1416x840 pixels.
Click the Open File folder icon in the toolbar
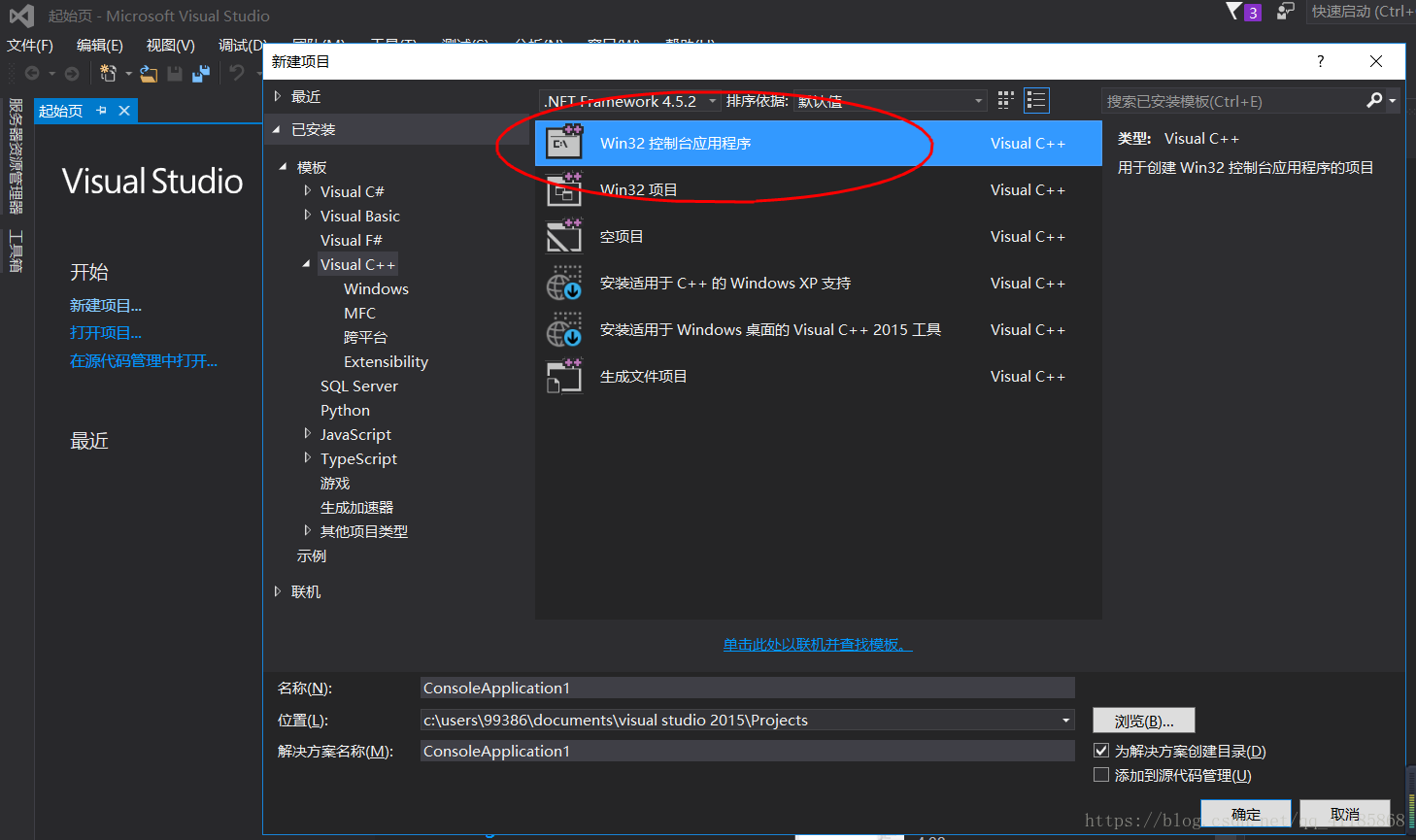[x=149, y=73]
